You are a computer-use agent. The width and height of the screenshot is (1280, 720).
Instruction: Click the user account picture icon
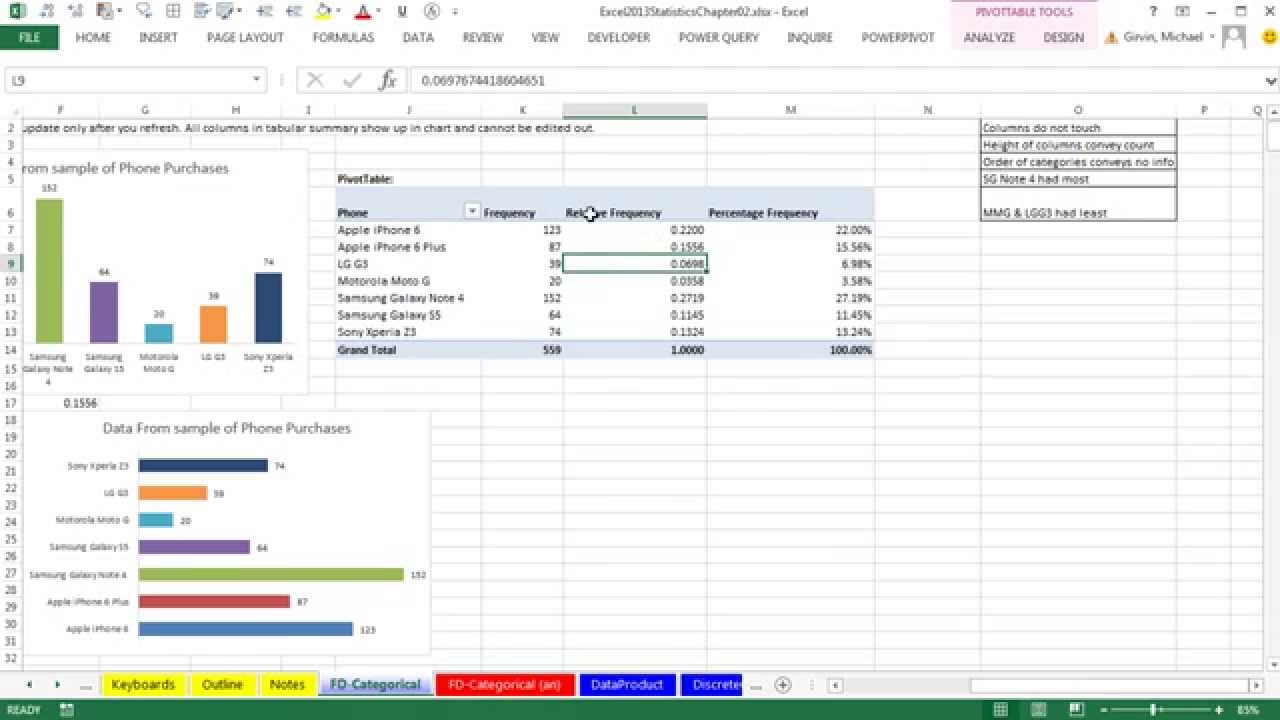click(1234, 37)
